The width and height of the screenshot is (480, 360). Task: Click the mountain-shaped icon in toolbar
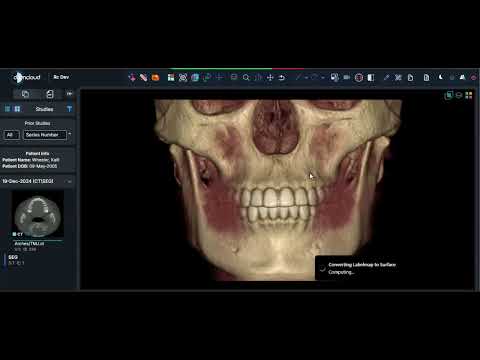click(462, 77)
